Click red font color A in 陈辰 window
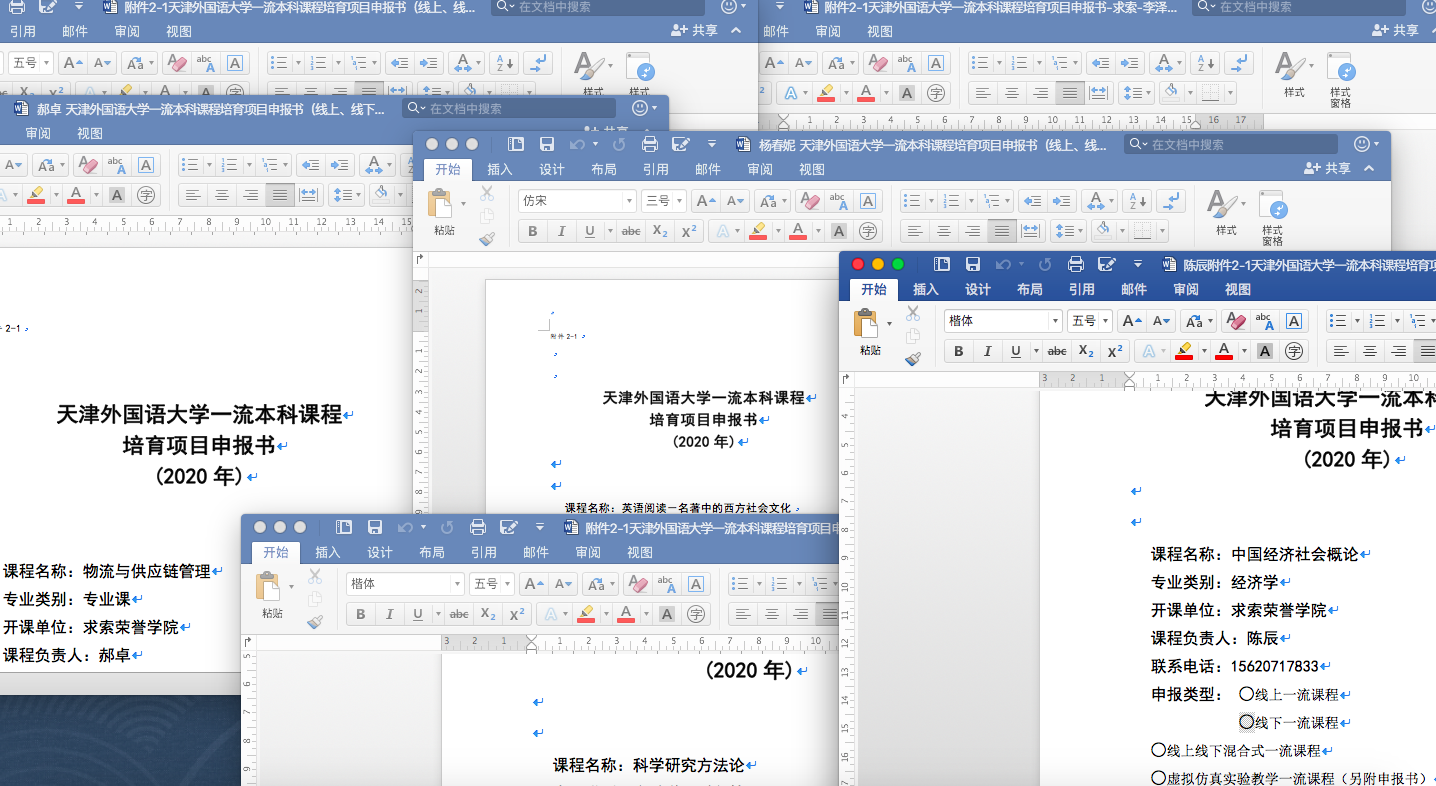The height and width of the screenshot is (786, 1436). (1224, 351)
